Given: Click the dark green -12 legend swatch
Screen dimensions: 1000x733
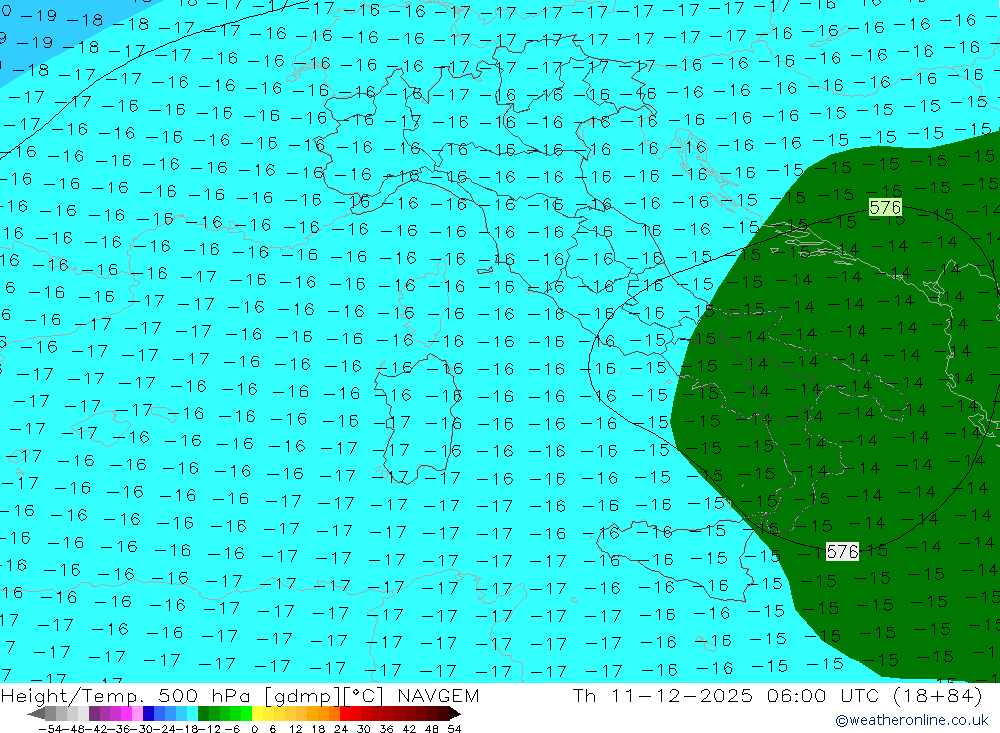Looking at the screenshot, I should point(203,714).
